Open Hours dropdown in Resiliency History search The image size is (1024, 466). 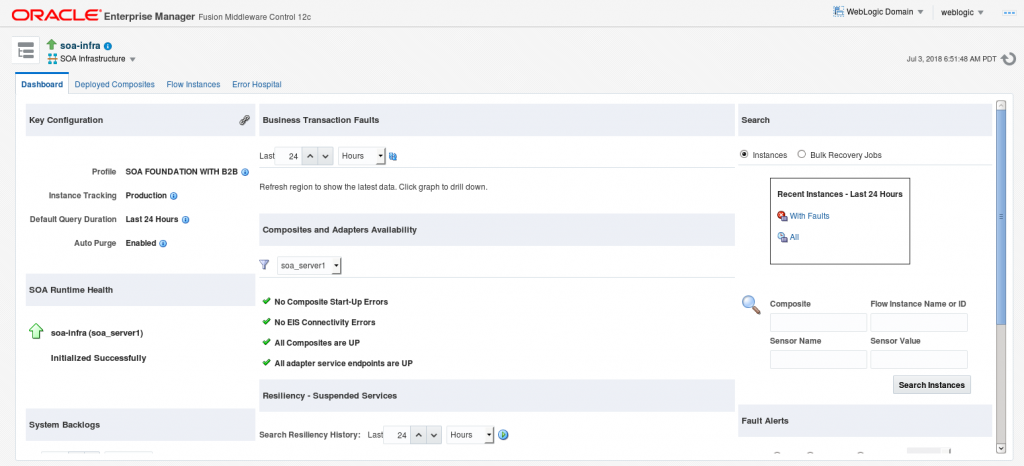470,435
